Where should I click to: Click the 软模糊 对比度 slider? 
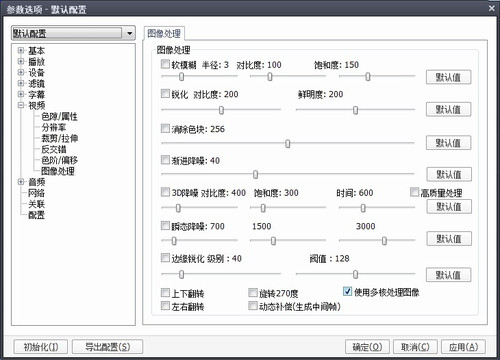pyautogui.click(x=288, y=77)
